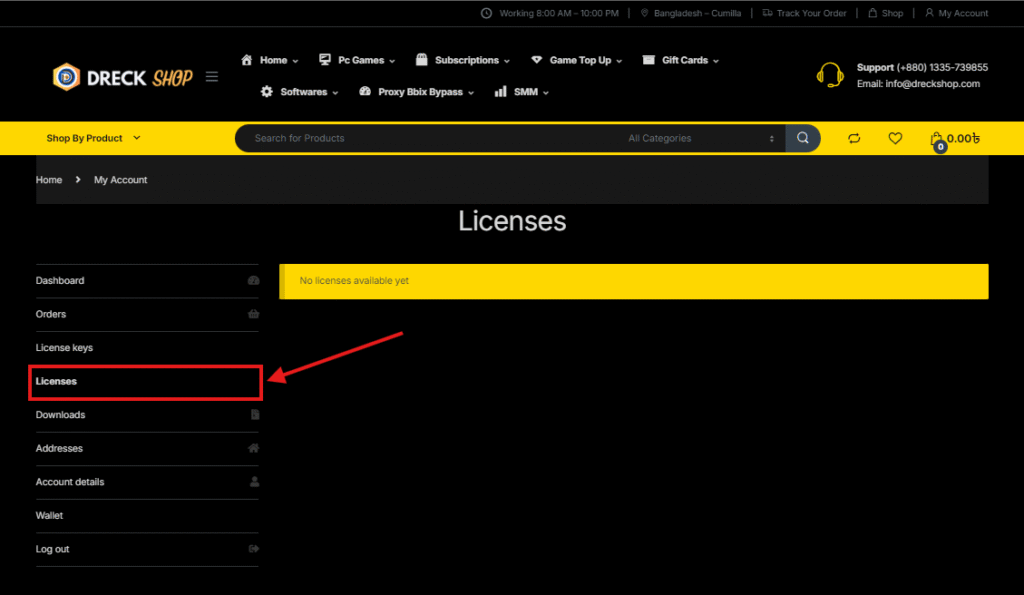Click the working hours text

pos(559,13)
